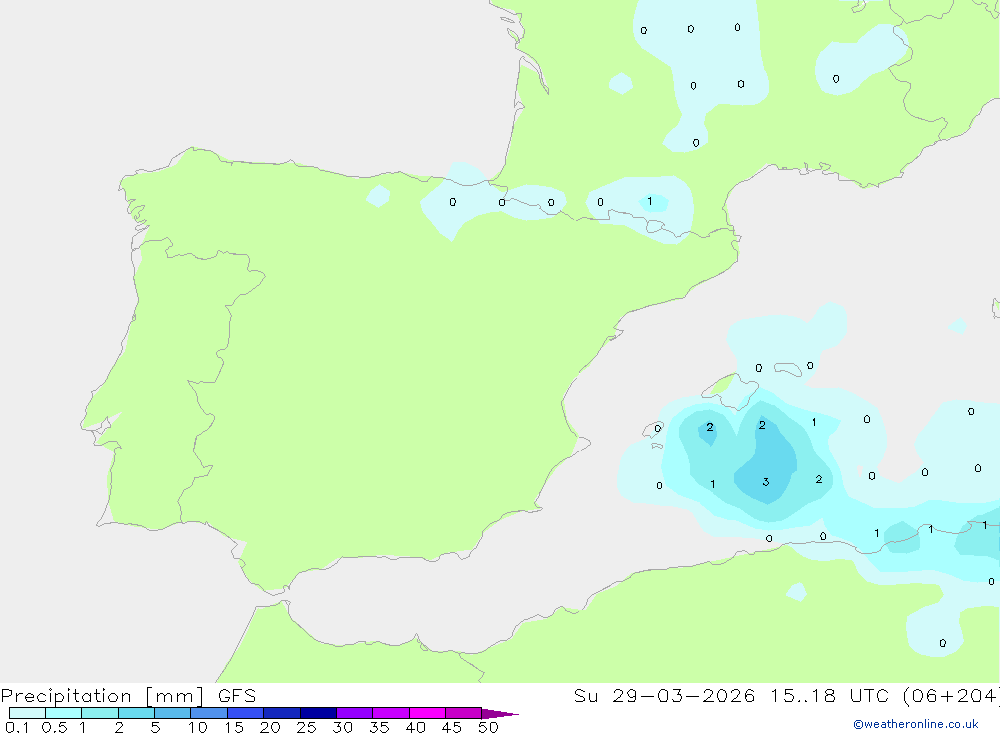This screenshot has width=1000, height=733.
Task: Select the 30–35 mm violet legend swatch
Action: point(355,713)
